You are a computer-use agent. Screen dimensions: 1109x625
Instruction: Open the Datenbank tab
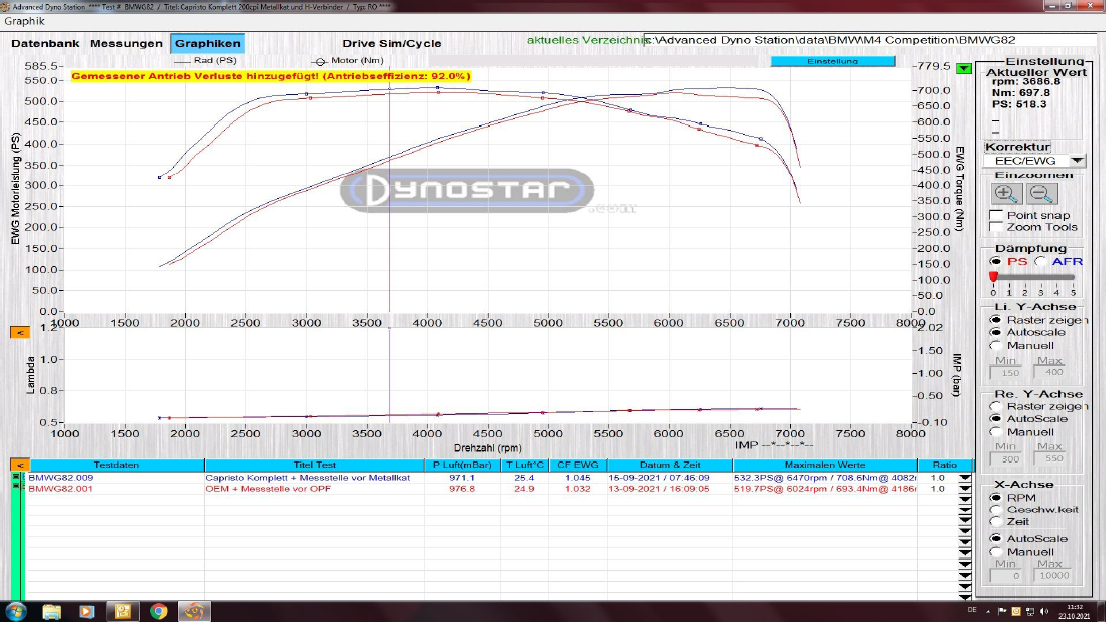pyautogui.click(x=45, y=44)
